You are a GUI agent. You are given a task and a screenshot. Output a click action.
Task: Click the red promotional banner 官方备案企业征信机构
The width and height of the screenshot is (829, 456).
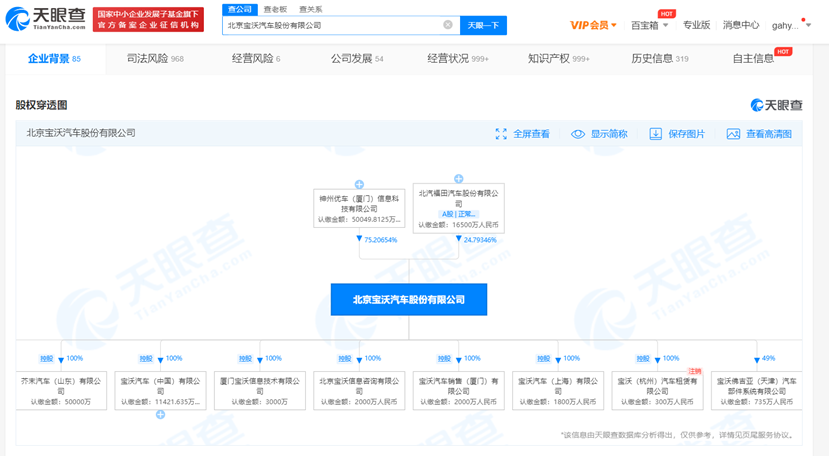tap(148, 20)
